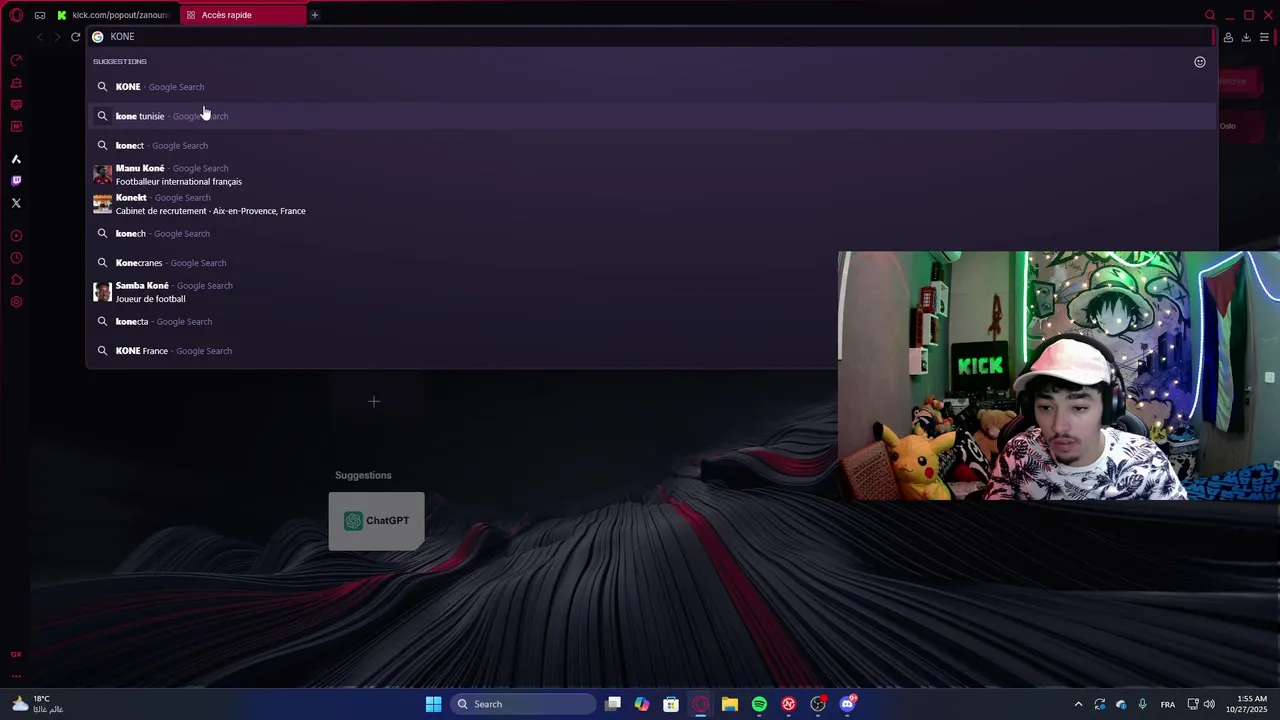Add a speed dial with plus tile
The image size is (1280, 720).
tap(374, 401)
